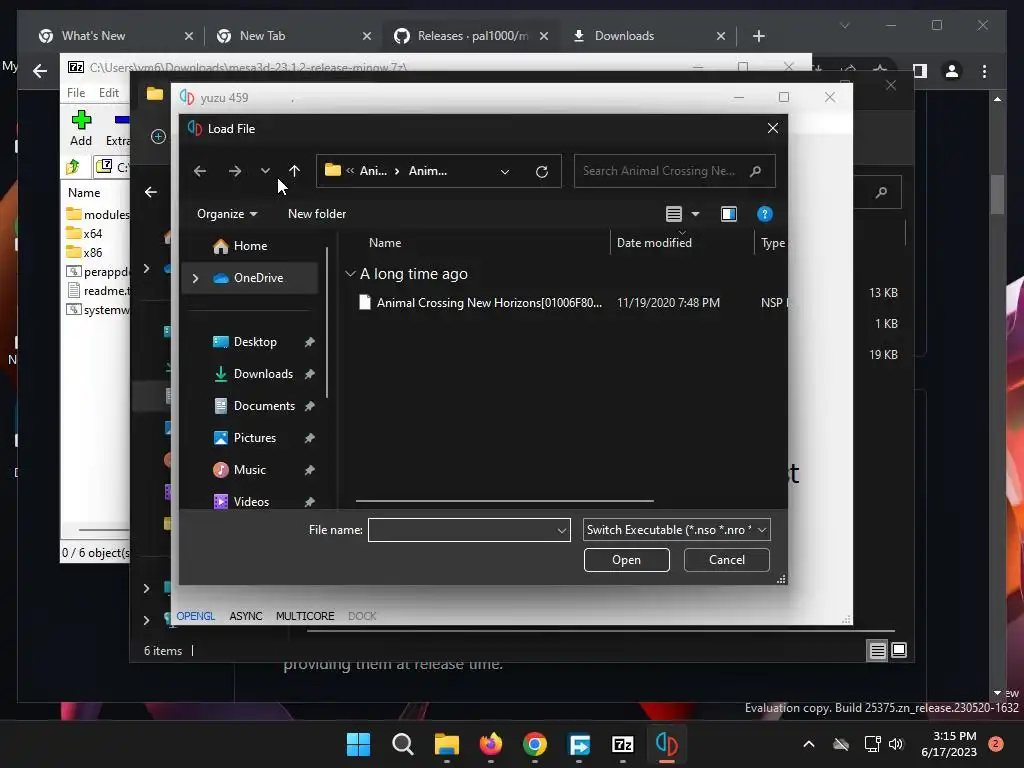Close the Load File dialog

(773, 129)
